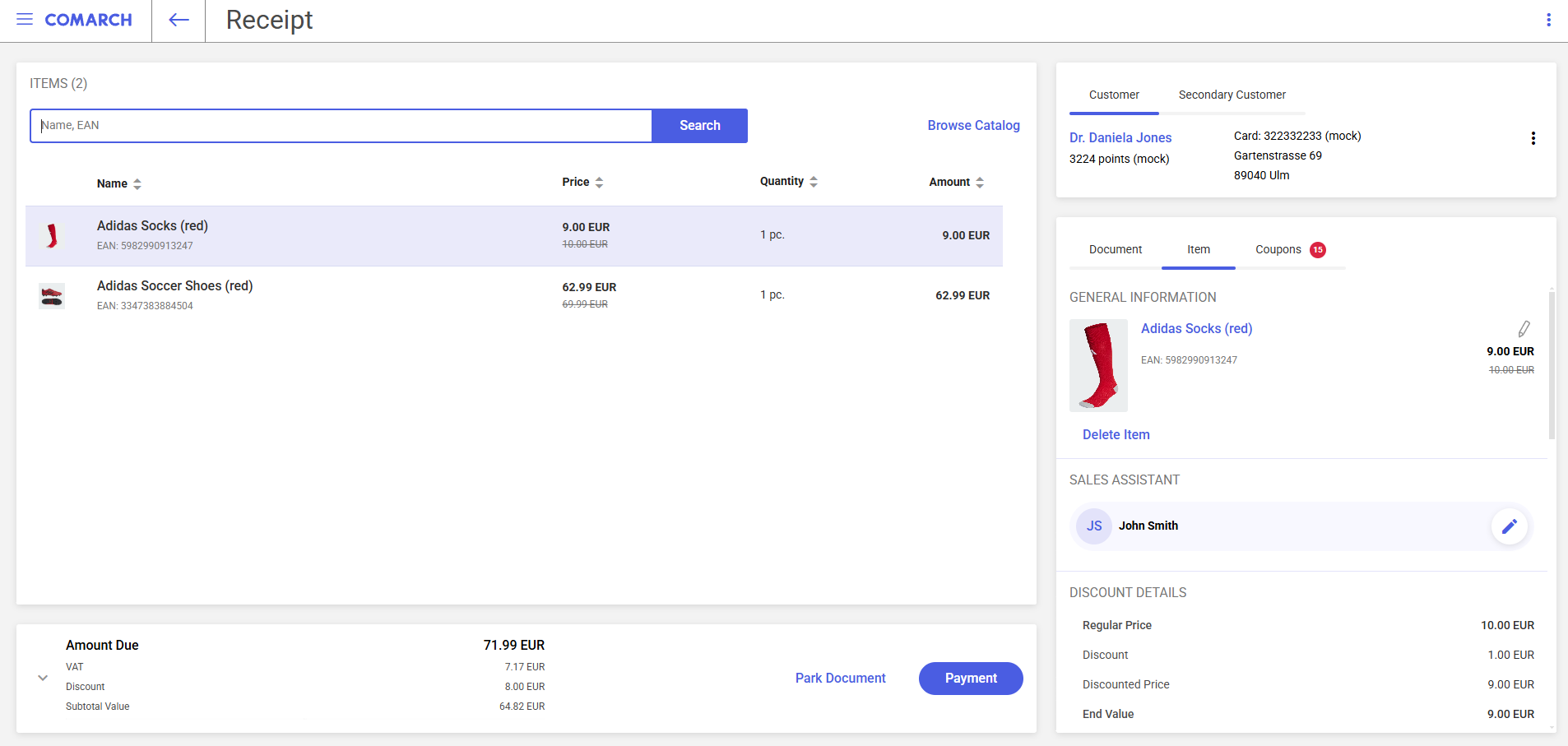The image size is (1568, 746).
Task: Click the 71.99 EUR amount due value
Action: click(x=514, y=645)
